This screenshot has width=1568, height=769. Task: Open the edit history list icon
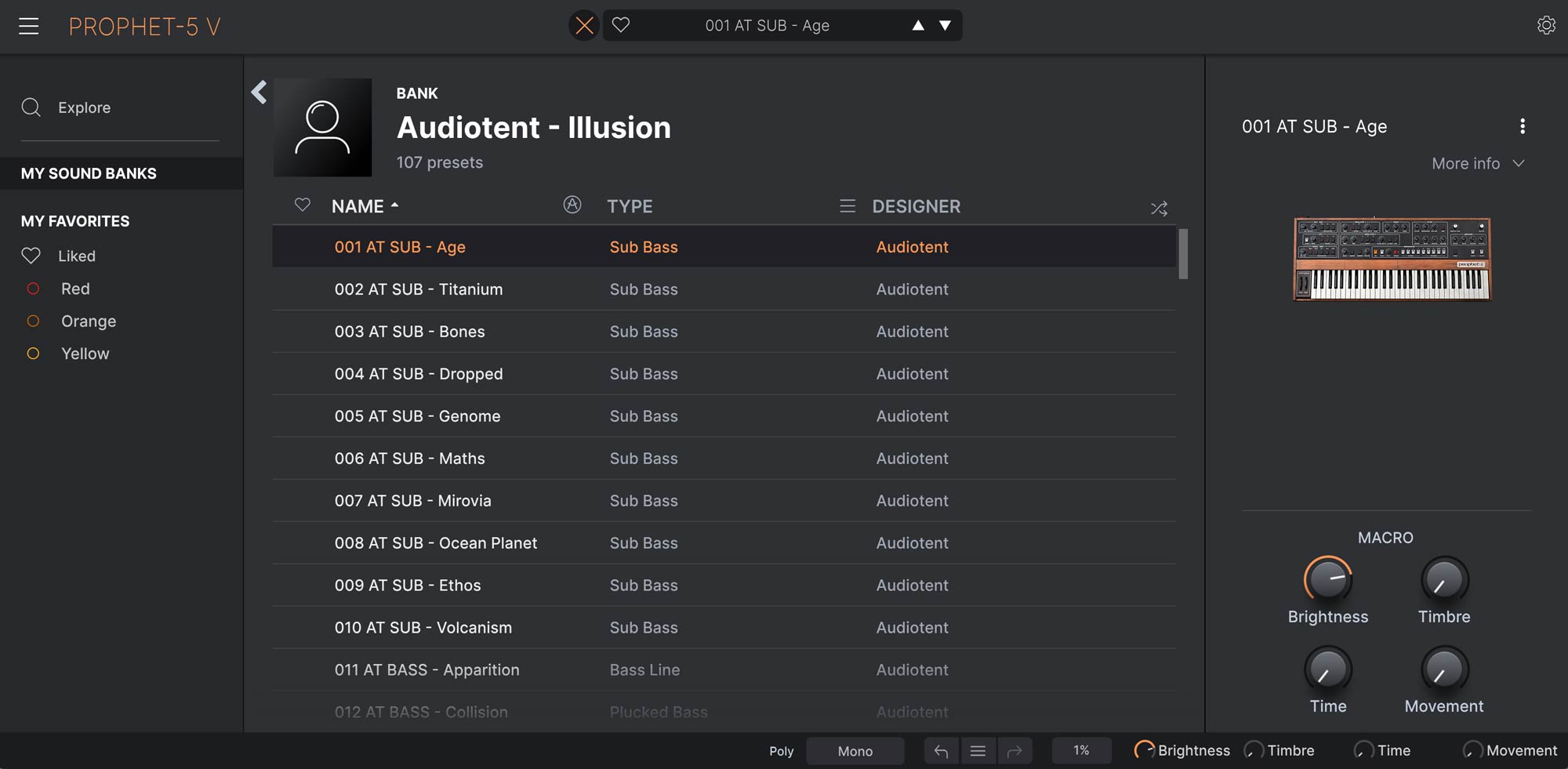(978, 751)
